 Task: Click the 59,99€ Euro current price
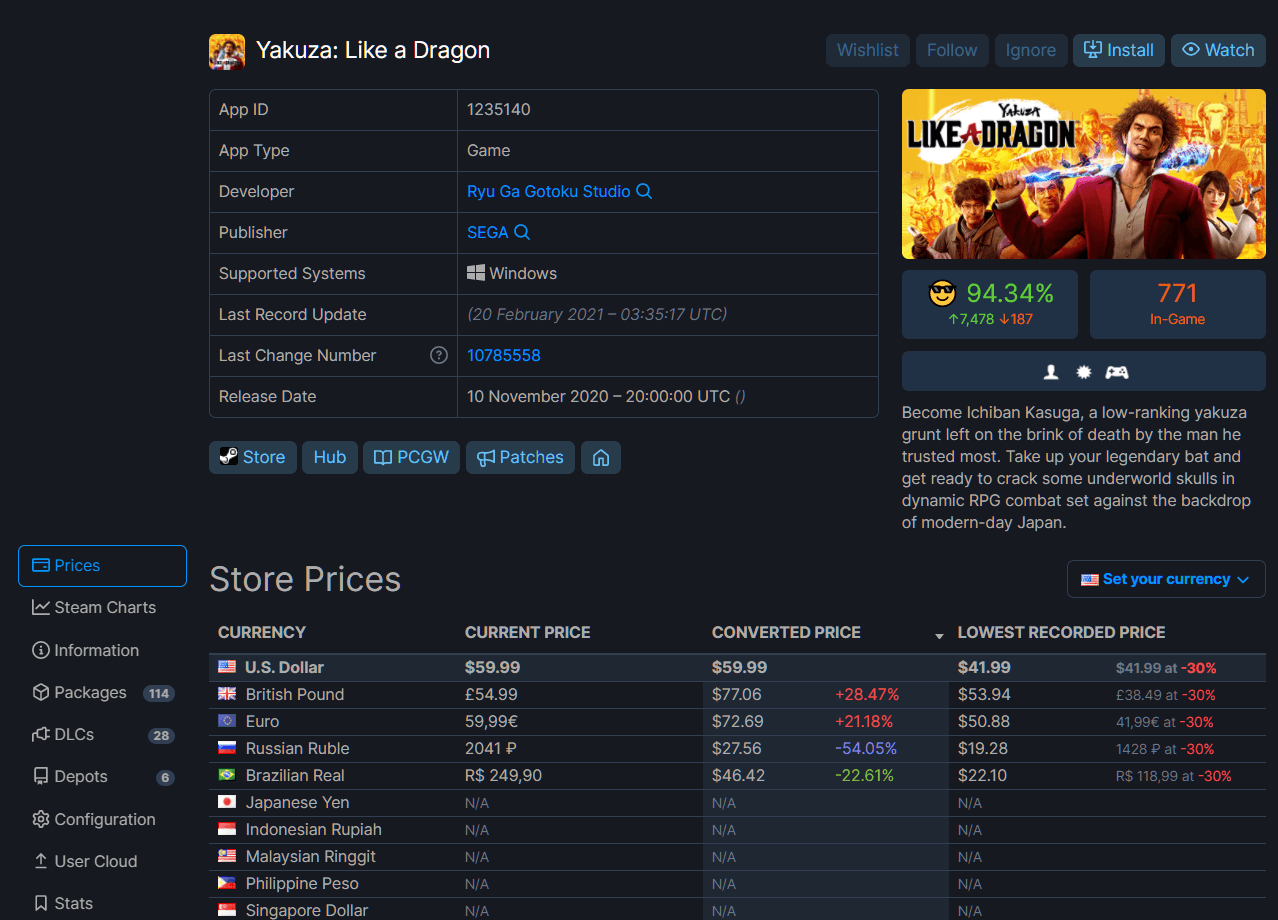coord(491,721)
